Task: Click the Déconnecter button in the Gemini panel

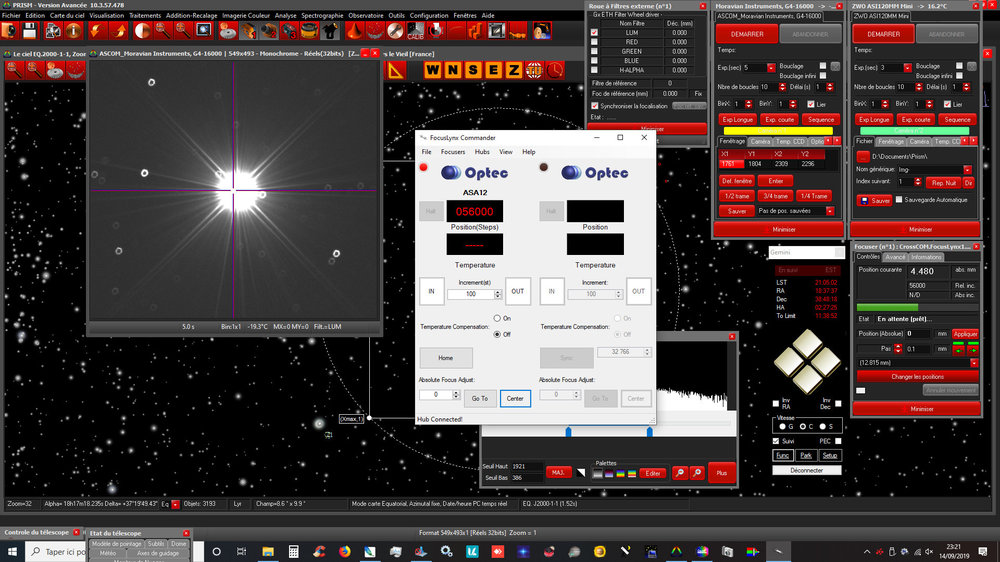Action: [806, 470]
